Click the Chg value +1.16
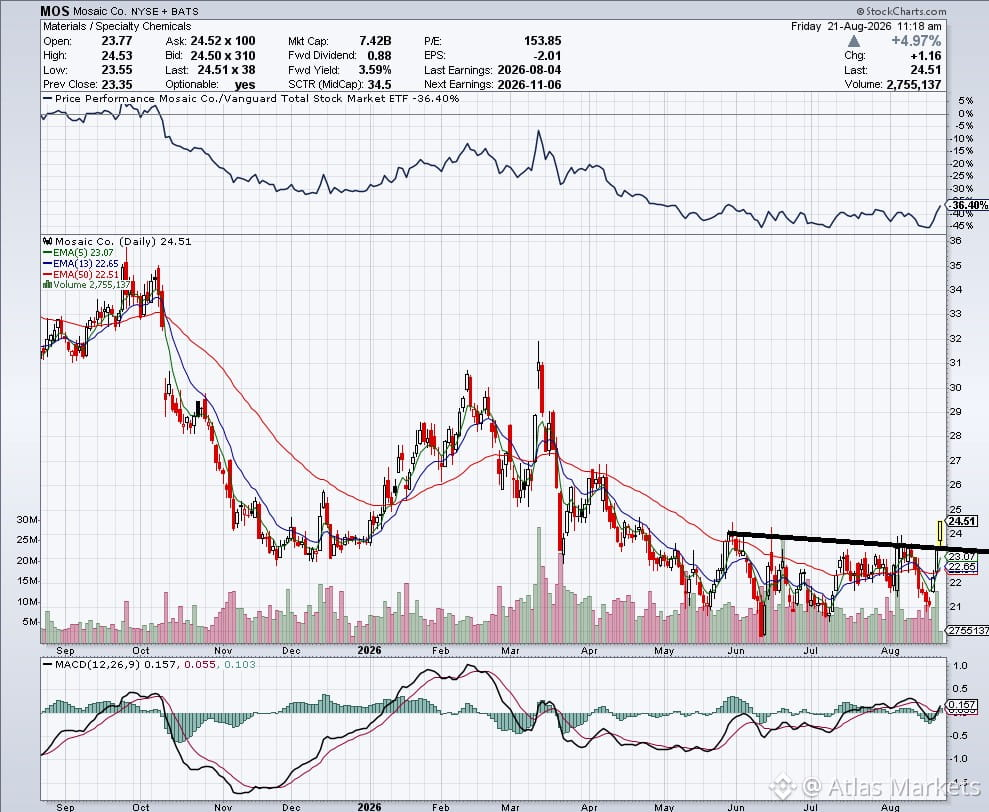 (925, 56)
